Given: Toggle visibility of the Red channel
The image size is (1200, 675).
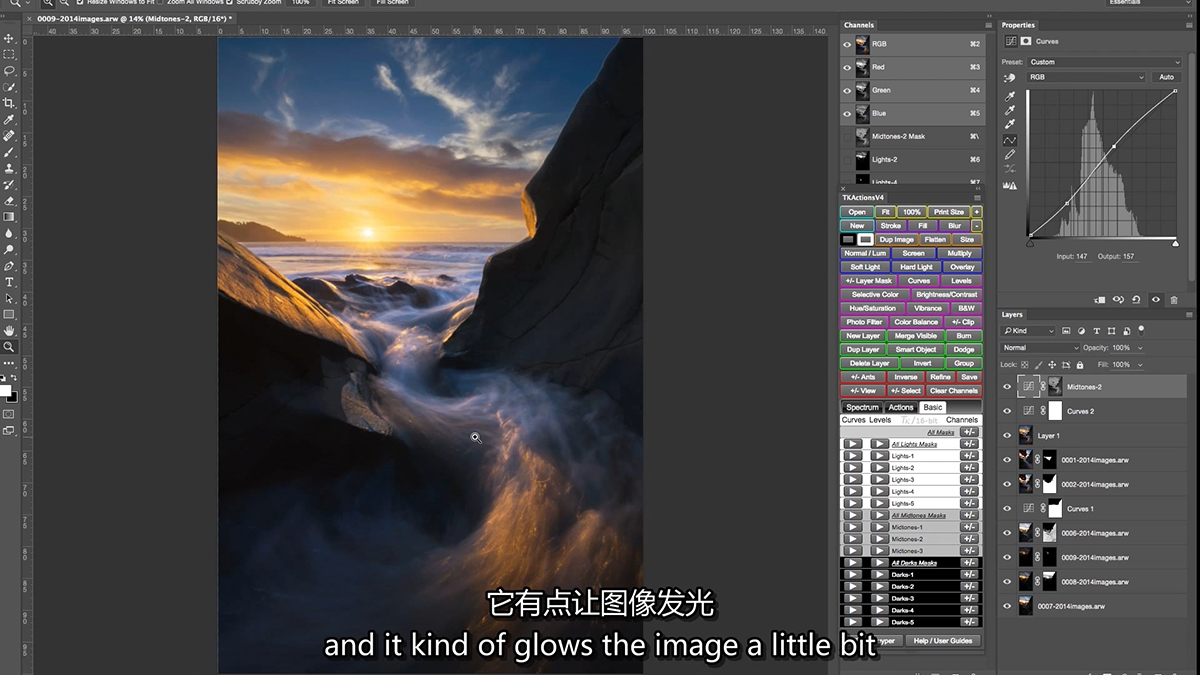Looking at the screenshot, I should coord(847,67).
